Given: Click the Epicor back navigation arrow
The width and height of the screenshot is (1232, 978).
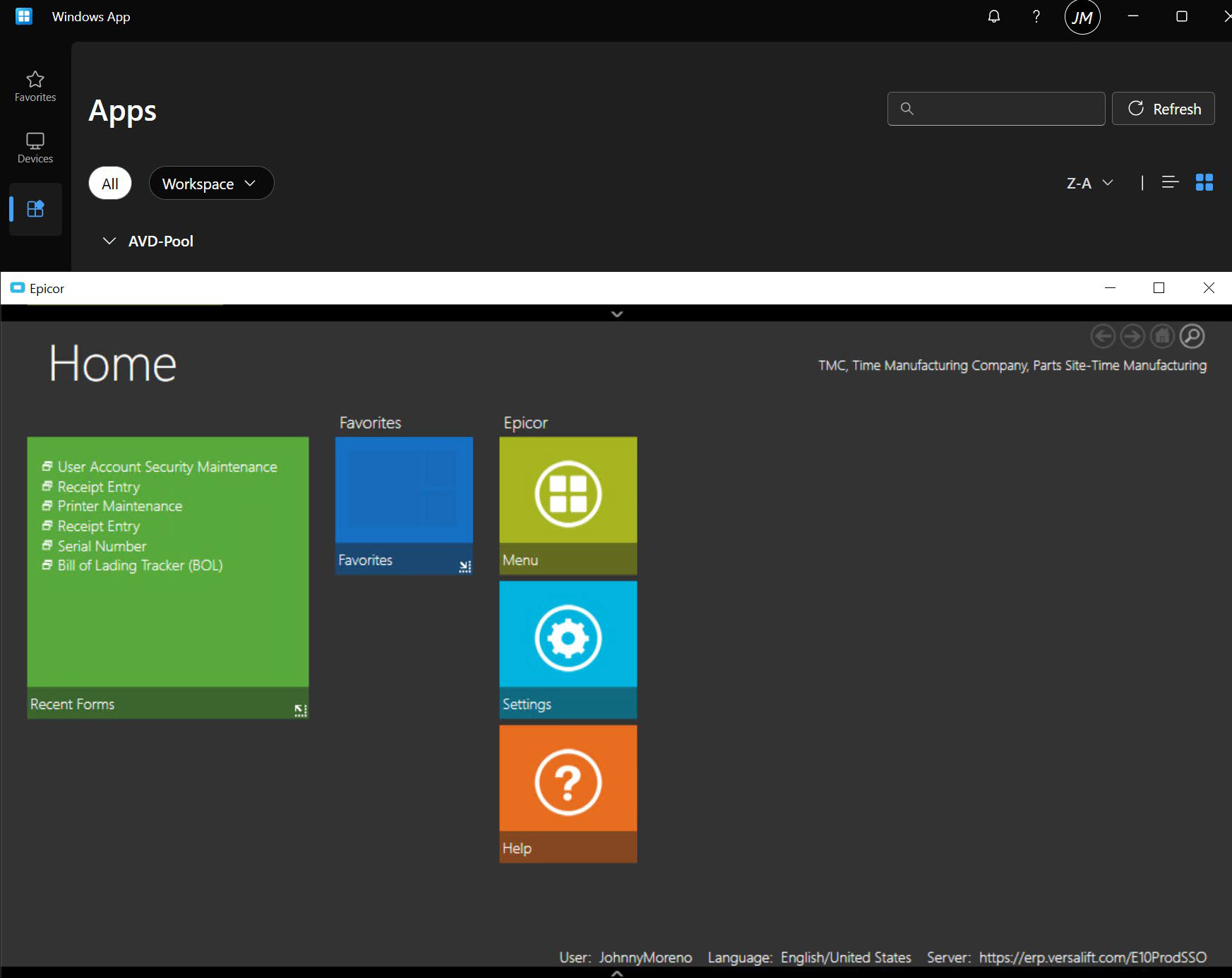Looking at the screenshot, I should tap(1103, 336).
